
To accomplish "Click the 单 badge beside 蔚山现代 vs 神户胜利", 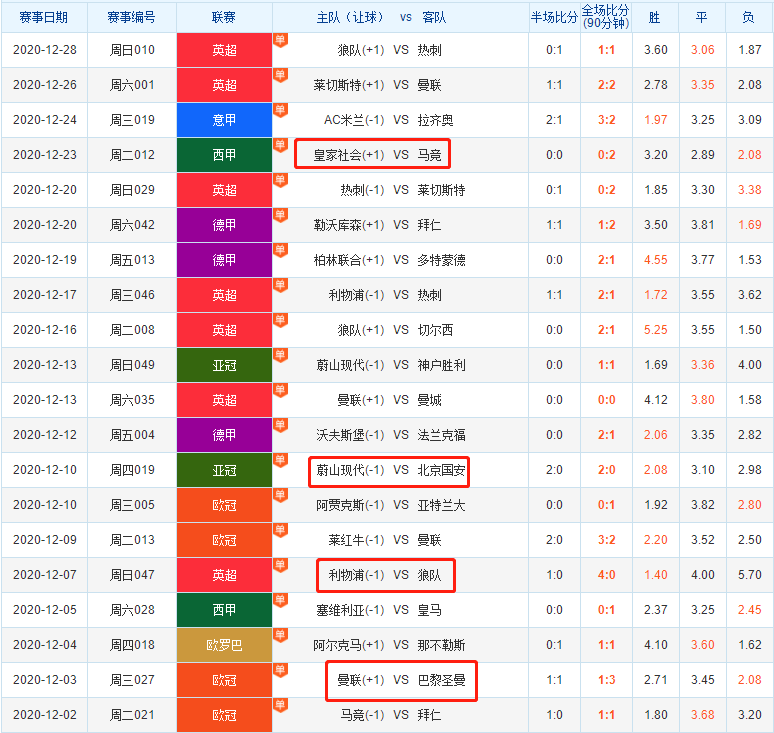I will pyautogui.click(x=279, y=355).
